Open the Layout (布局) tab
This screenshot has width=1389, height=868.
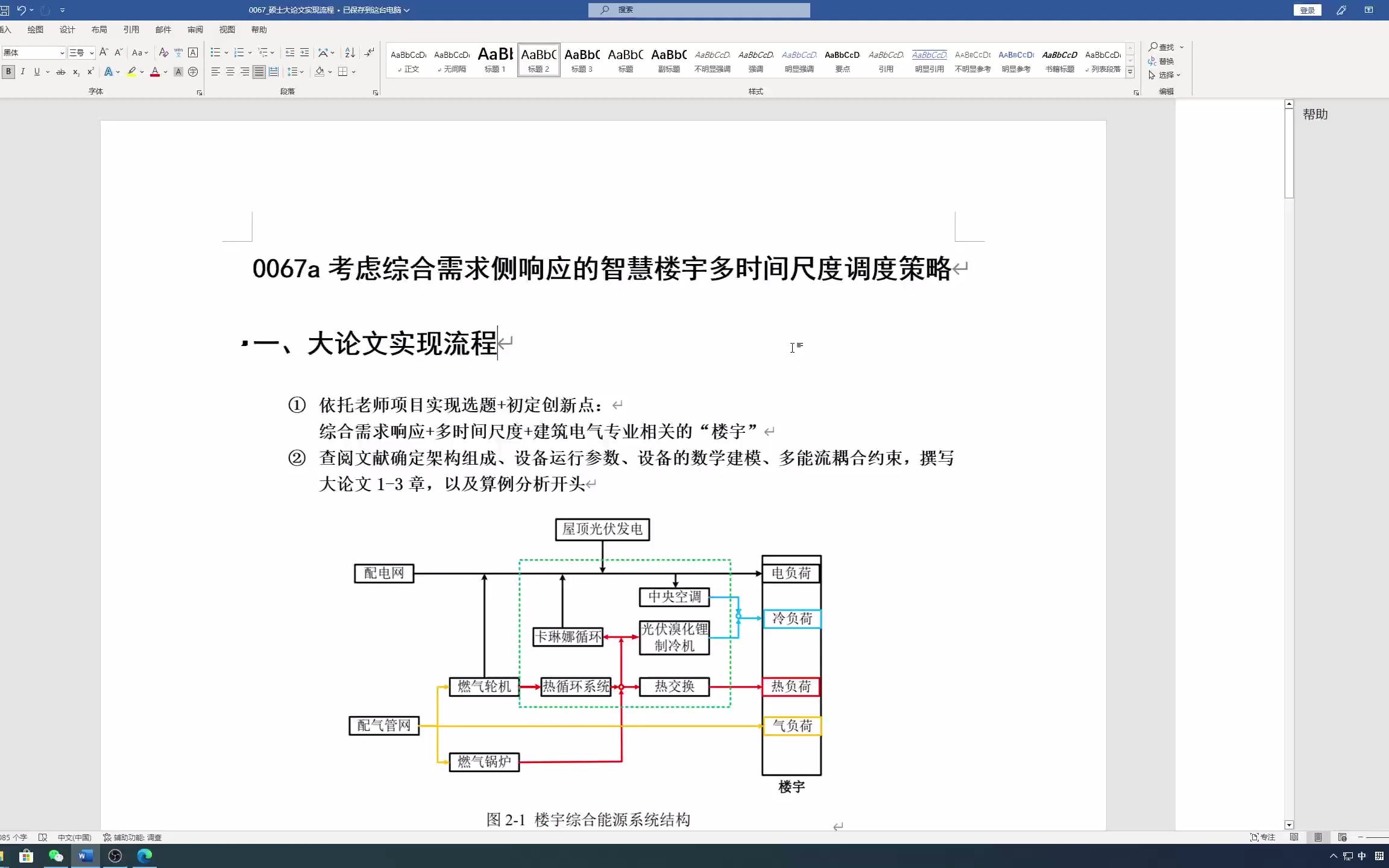99,30
